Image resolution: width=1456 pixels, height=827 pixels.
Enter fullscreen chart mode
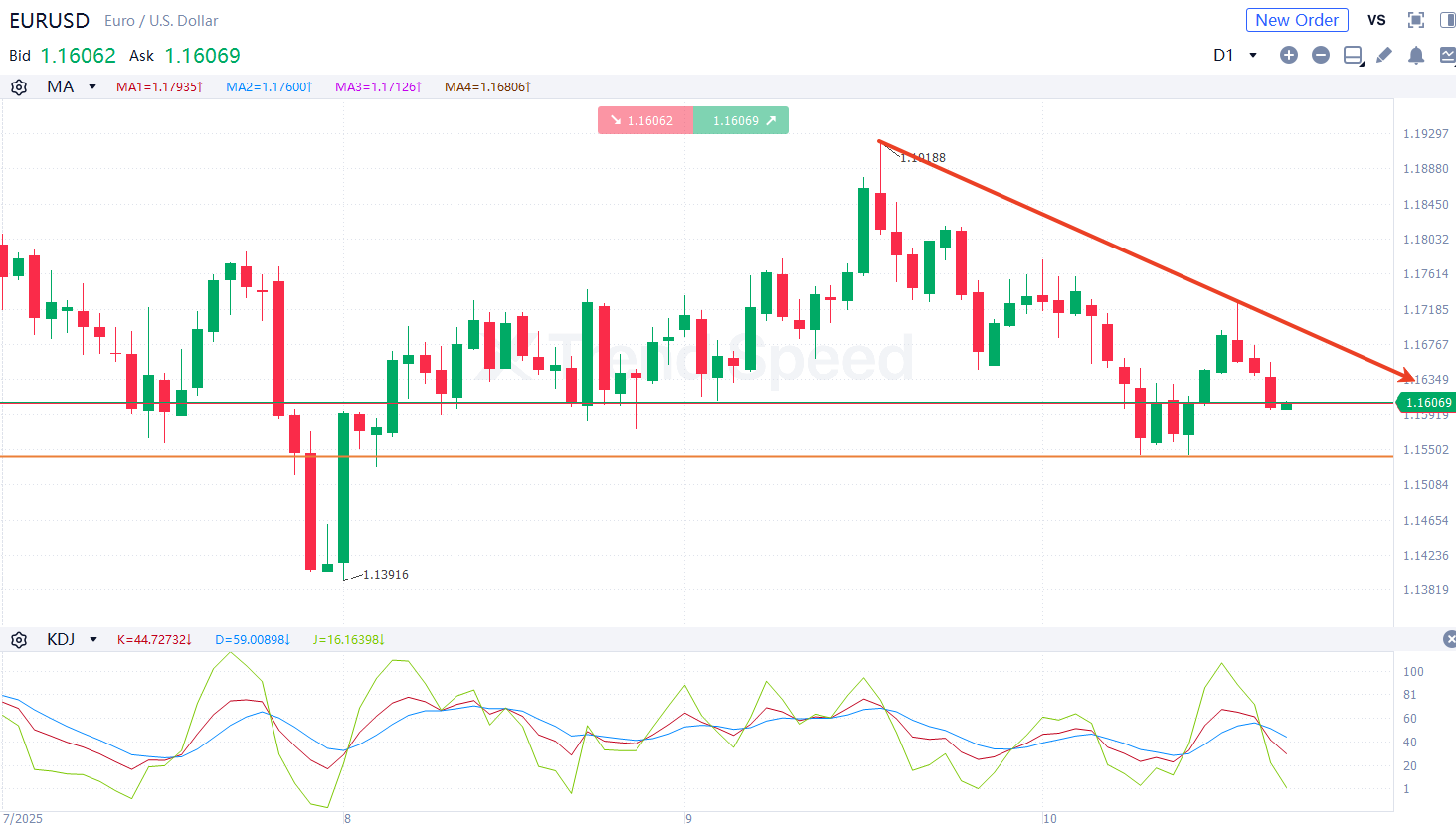tap(1416, 20)
